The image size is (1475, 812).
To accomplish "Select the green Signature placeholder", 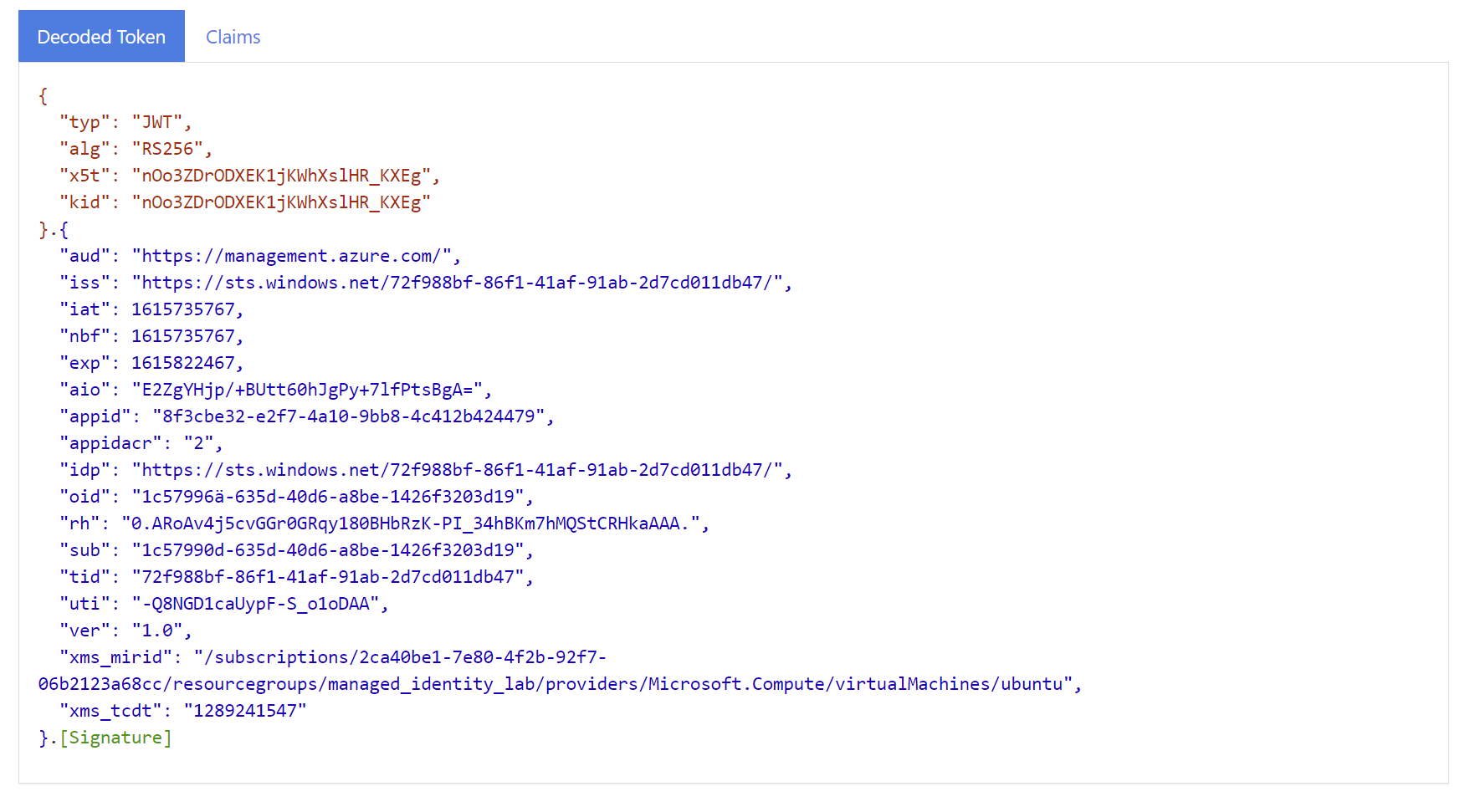I will [116, 737].
